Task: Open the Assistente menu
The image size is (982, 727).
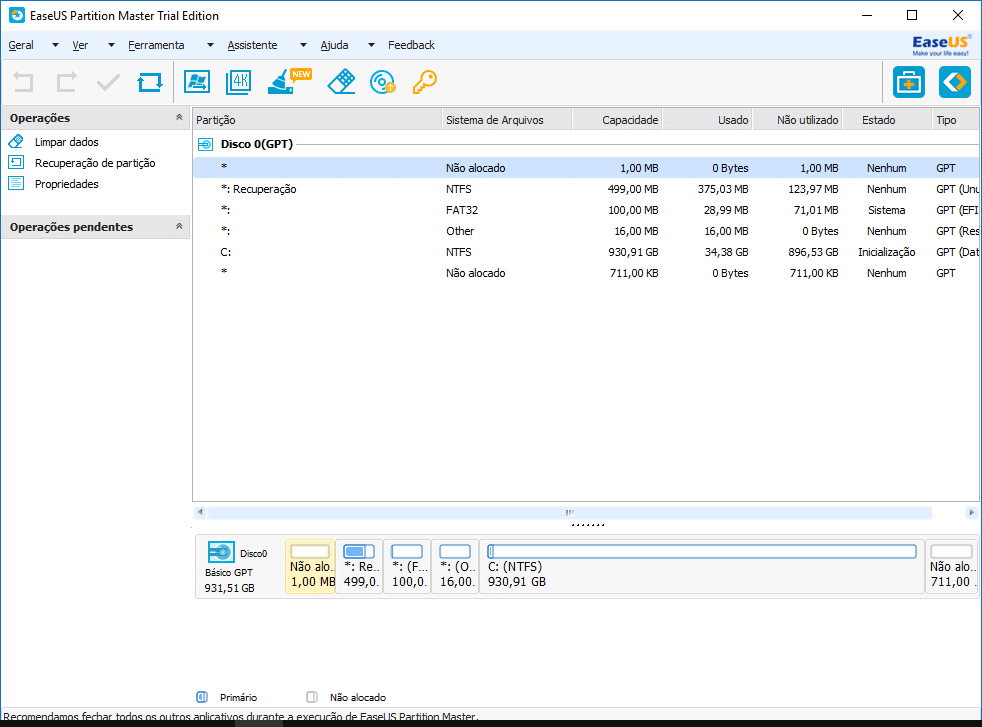Action: (x=252, y=45)
